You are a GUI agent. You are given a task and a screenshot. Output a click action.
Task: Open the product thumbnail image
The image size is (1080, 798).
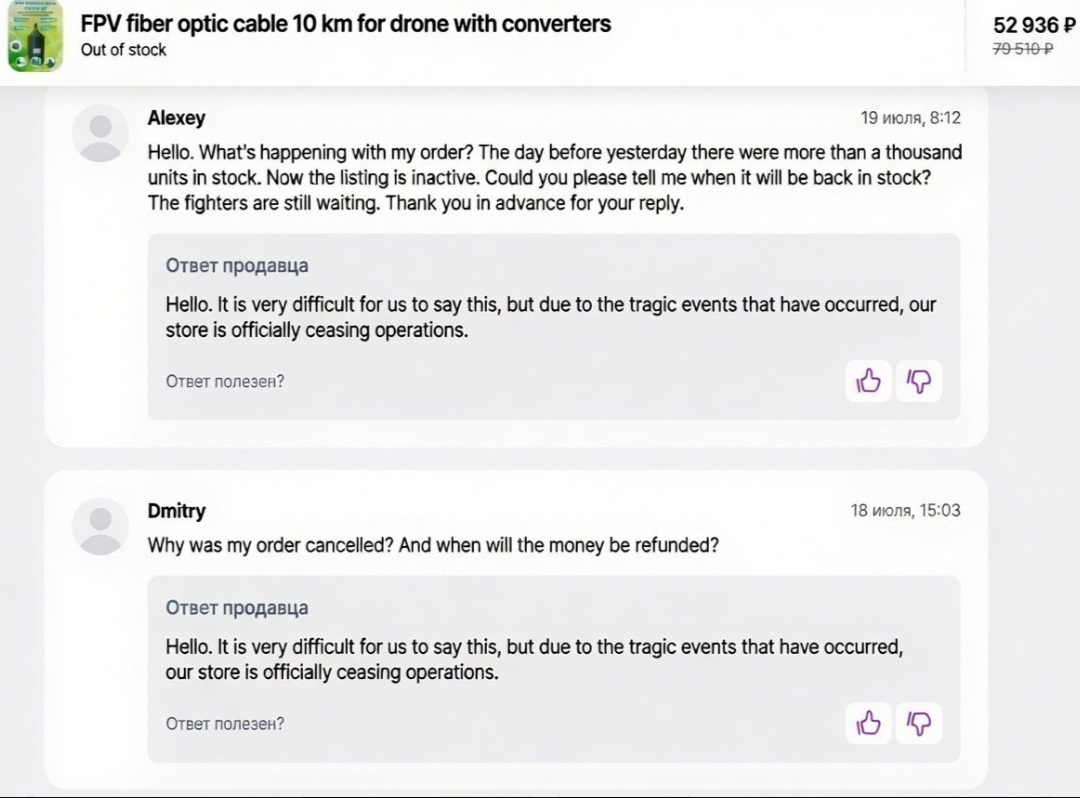point(35,36)
